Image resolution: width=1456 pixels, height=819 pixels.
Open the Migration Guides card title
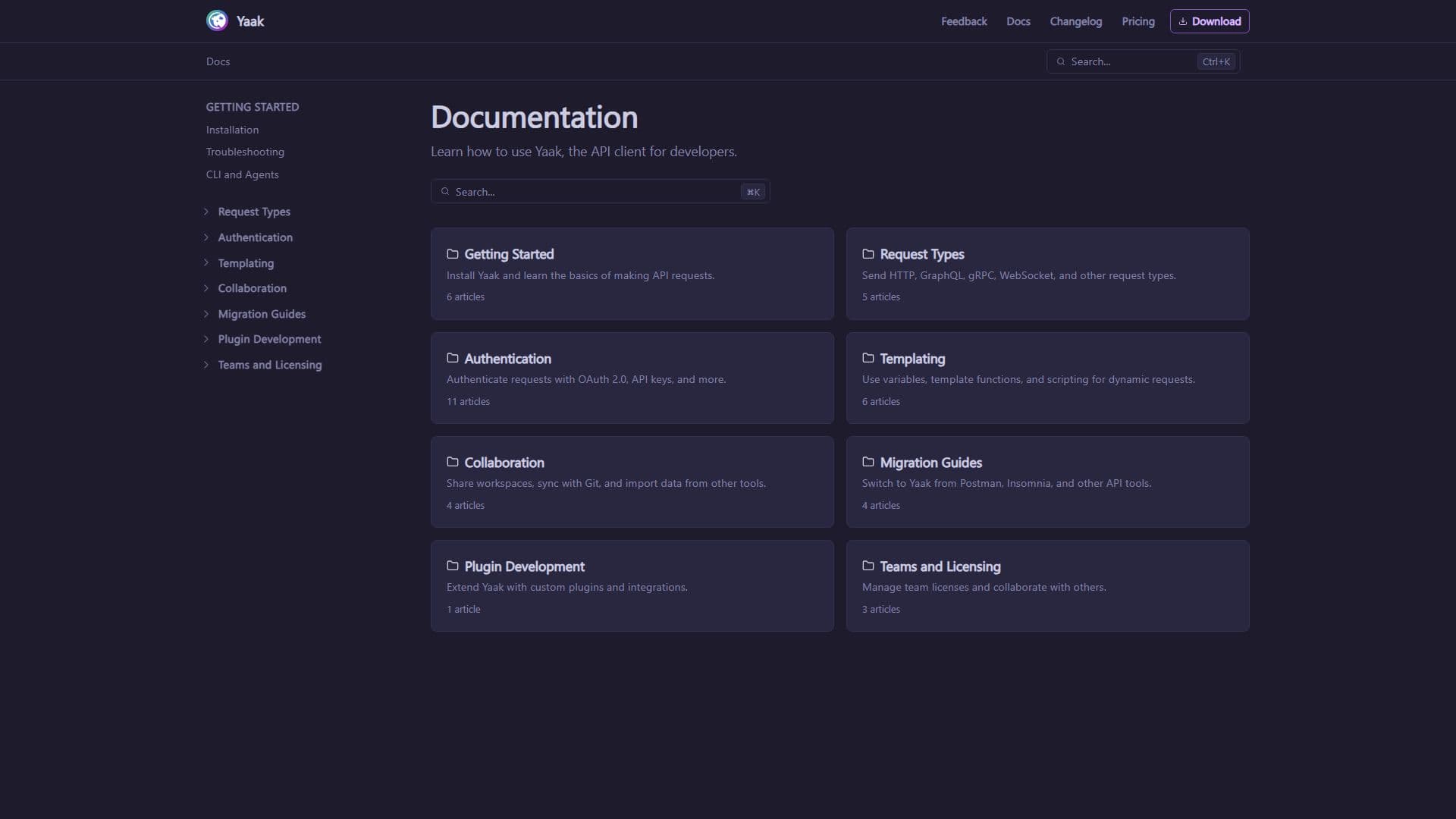pos(930,462)
